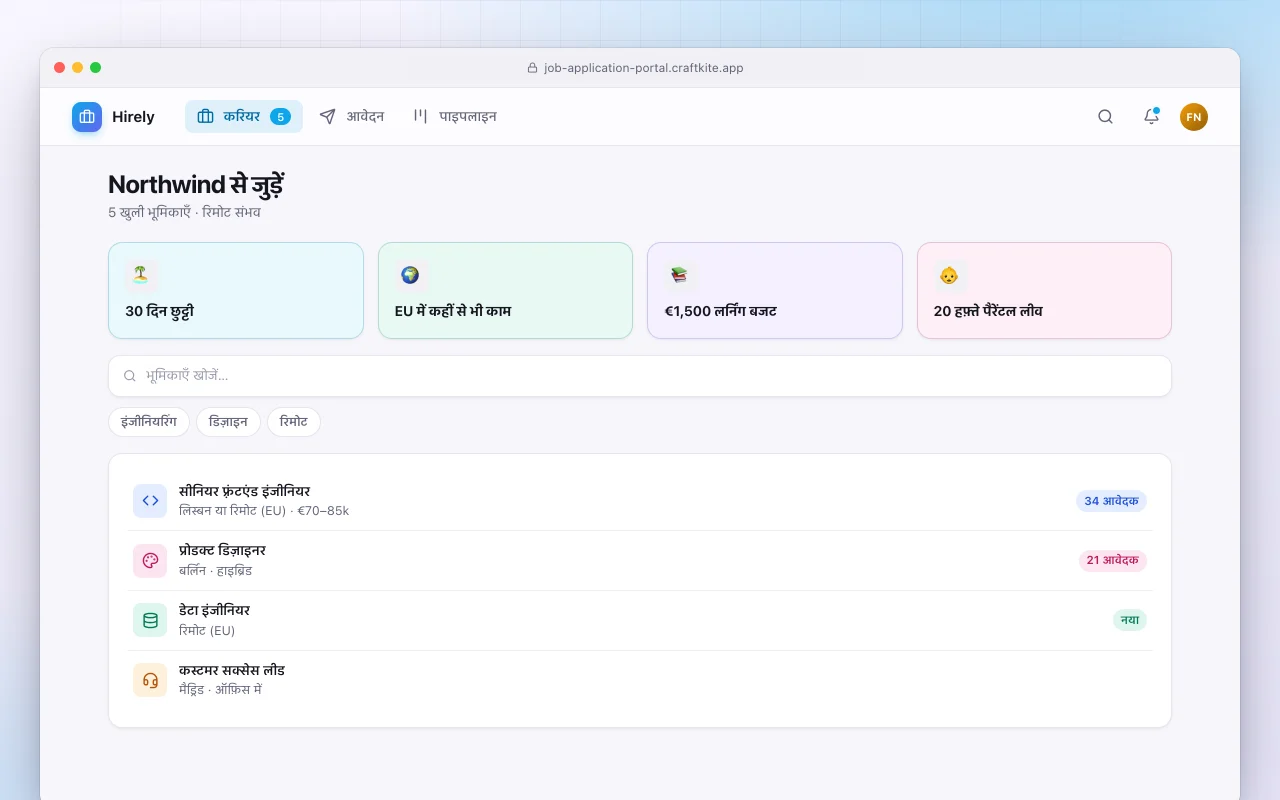Toggle the इंजीनियरिंग filter chip

(x=149, y=422)
